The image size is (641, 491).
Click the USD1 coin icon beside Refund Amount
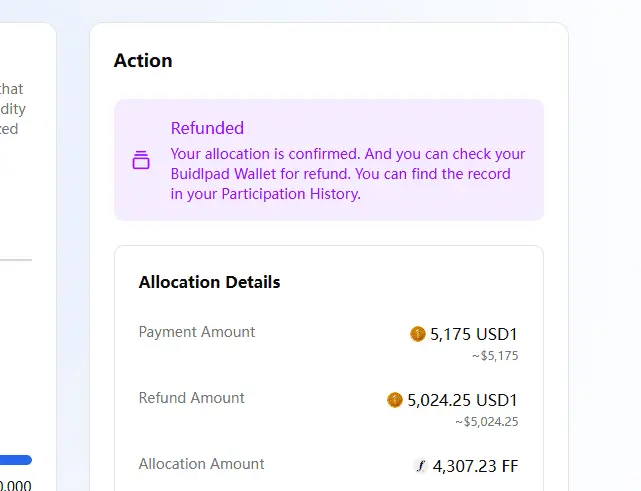point(394,400)
